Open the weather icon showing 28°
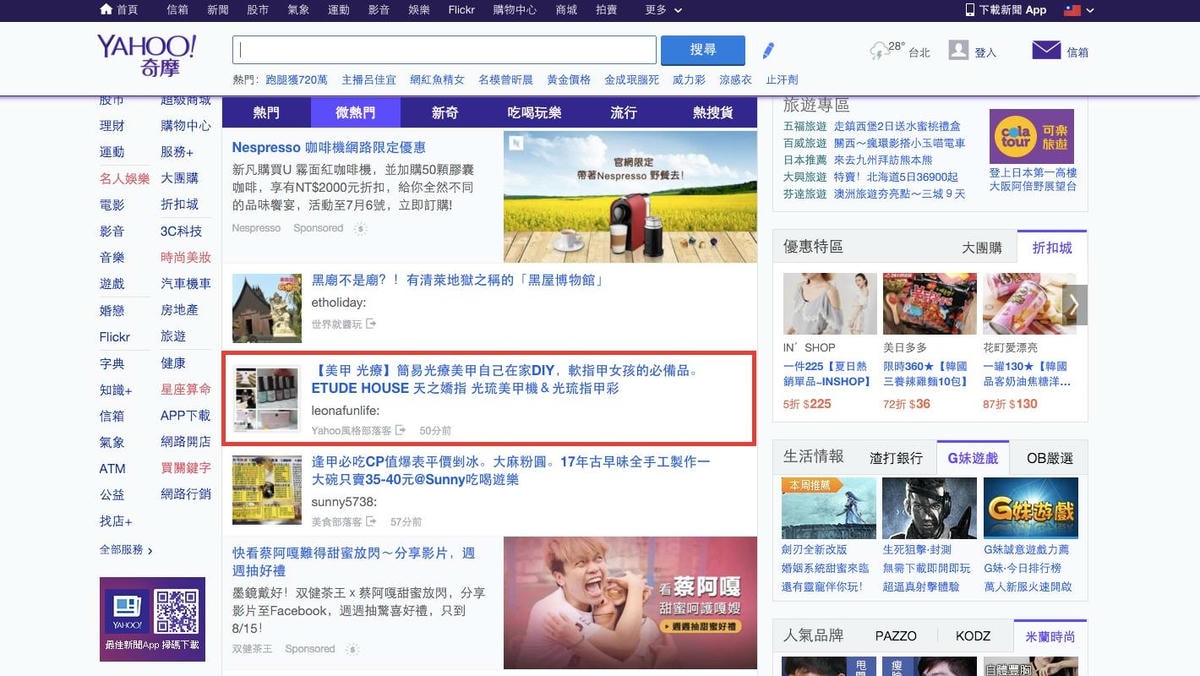The height and width of the screenshot is (676, 1200). (880, 51)
